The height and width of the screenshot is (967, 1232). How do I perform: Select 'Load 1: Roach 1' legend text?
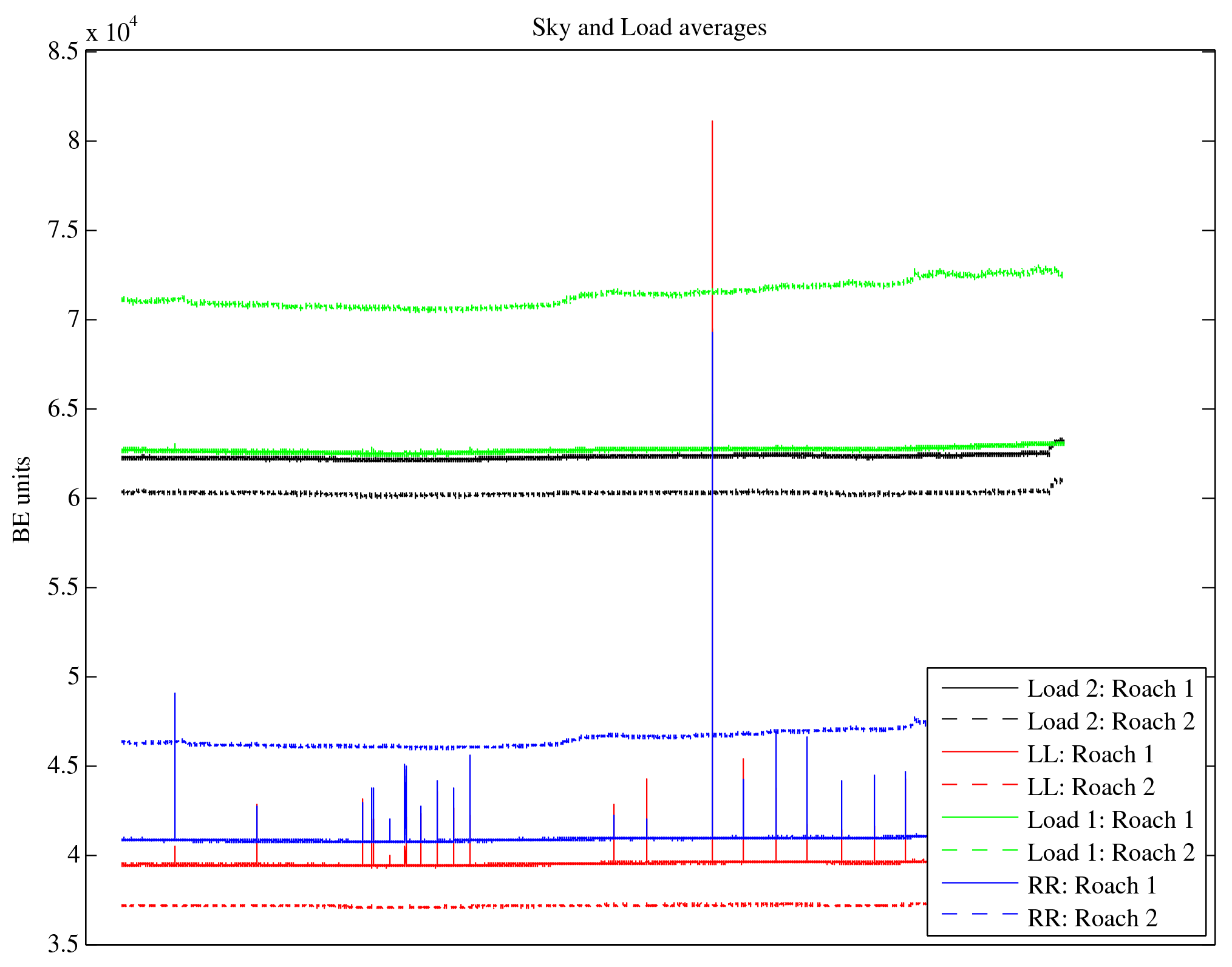pos(1110,820)
